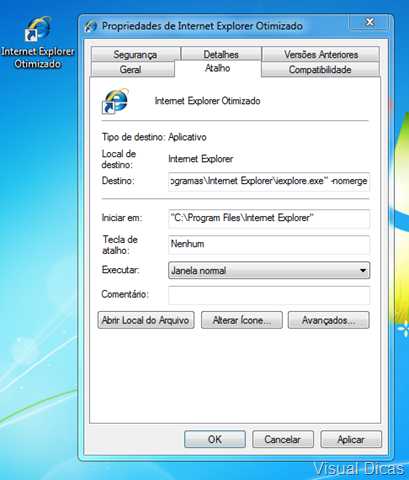This screenshot has width=409, height=480.
Task: Open the Versões Anteriores tab
Action: point(321,54)
